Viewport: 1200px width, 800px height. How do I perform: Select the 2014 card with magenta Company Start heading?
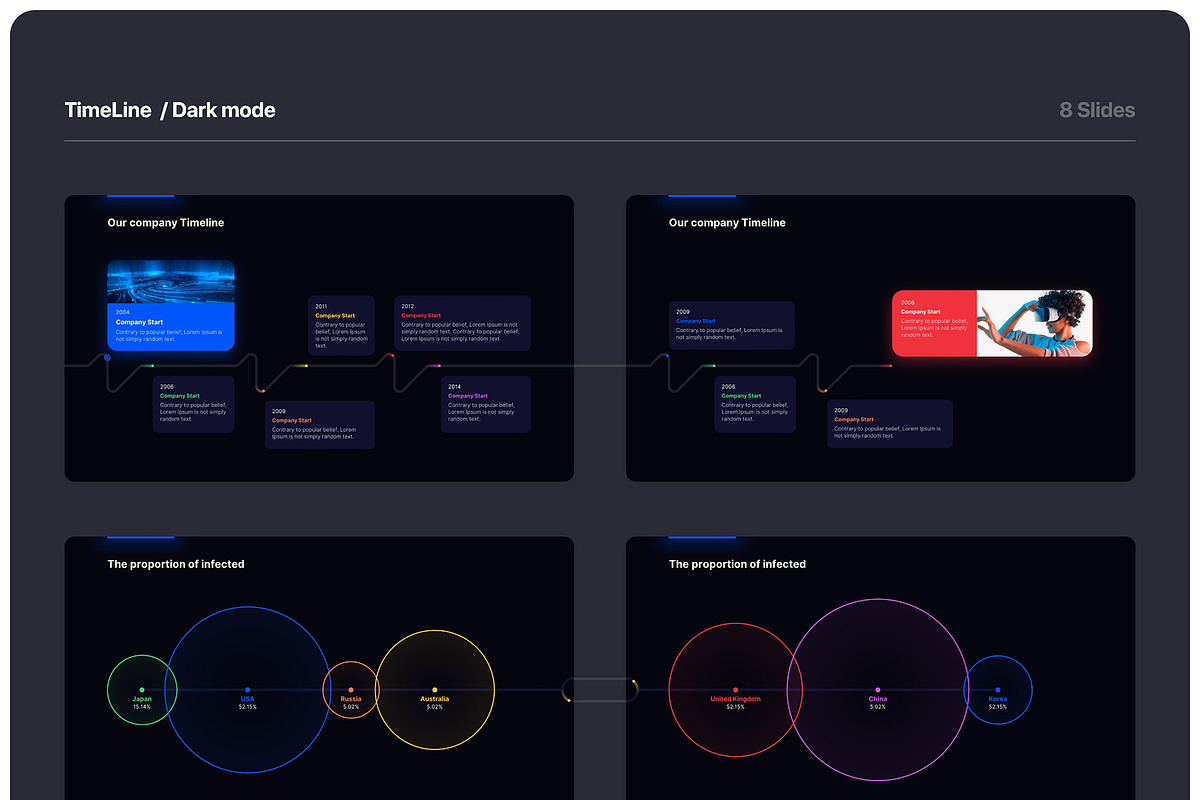[x=486, y=404]
